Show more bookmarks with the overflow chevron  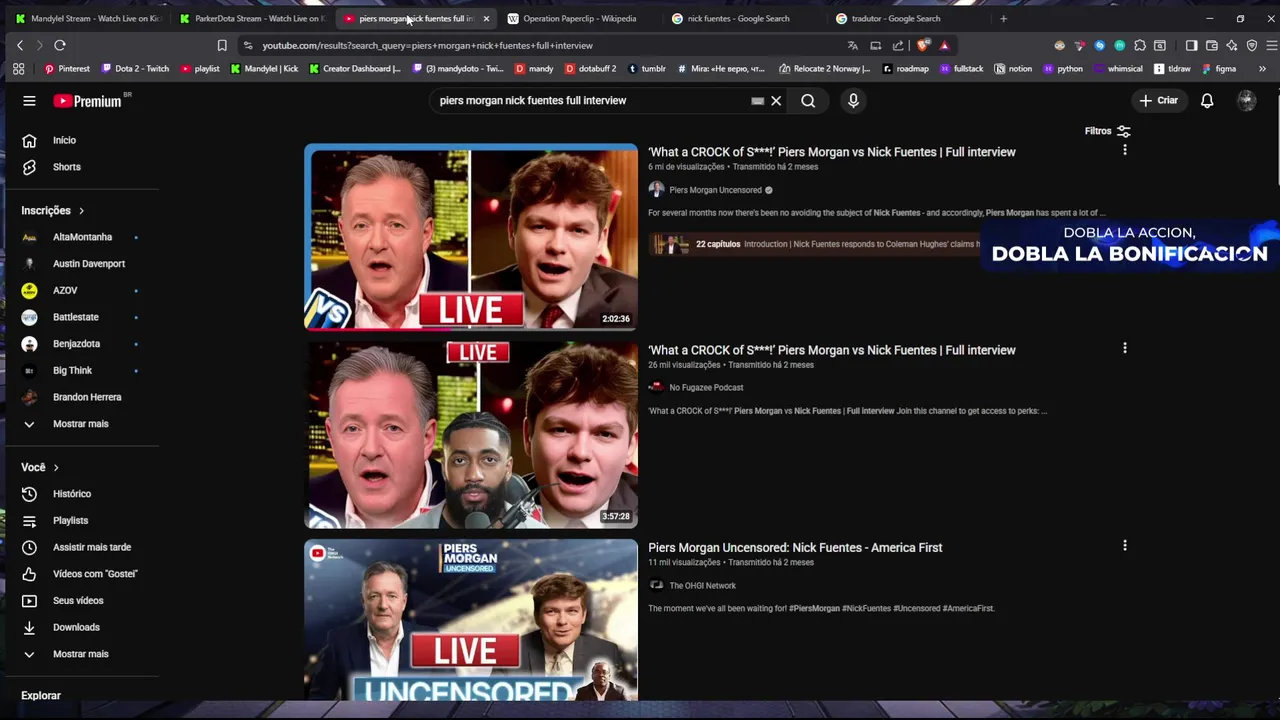(x=1262, y=69)
